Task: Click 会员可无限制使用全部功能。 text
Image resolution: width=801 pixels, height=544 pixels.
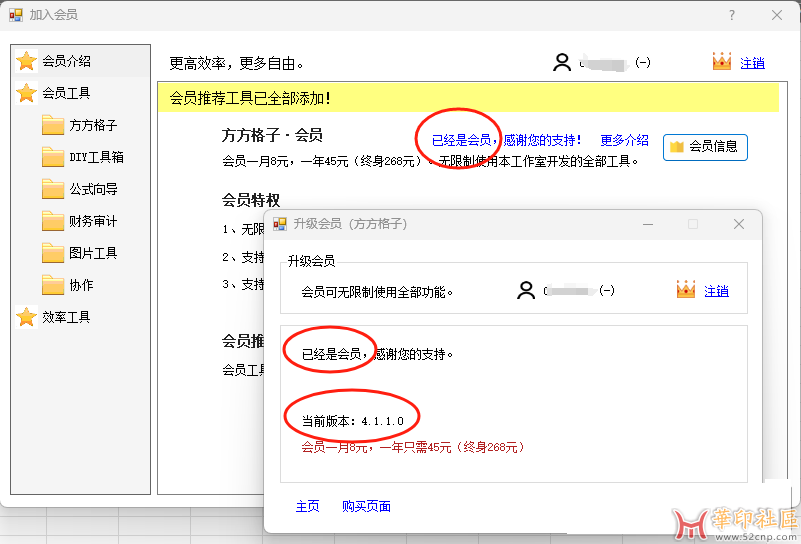Action: (377, 292)
